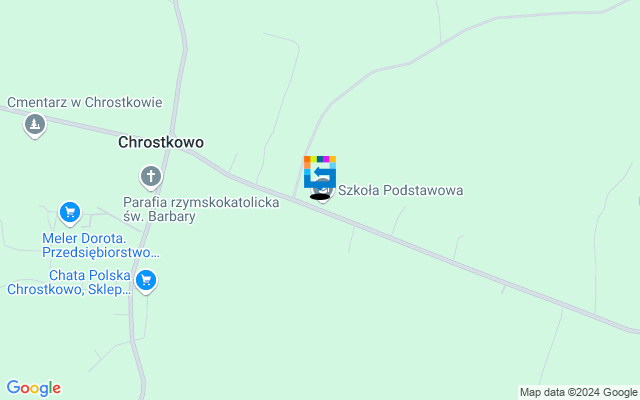Viewport: 640px width, 400px height.
Task: Click the Chrostkowo town name label
Action: tap(161, 142)
